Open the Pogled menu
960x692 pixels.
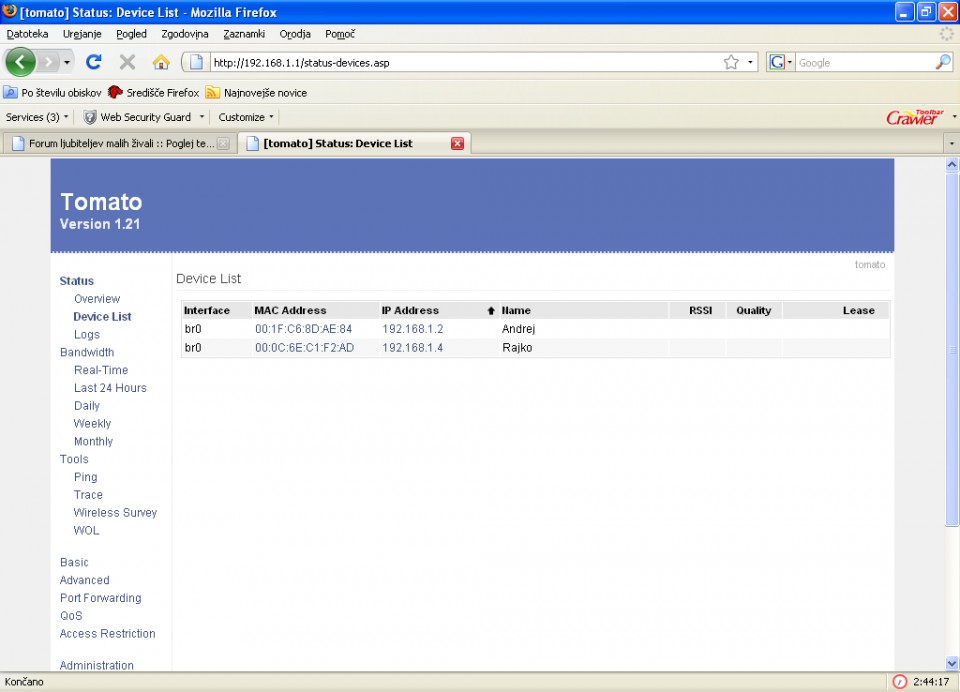pos(132,34)
